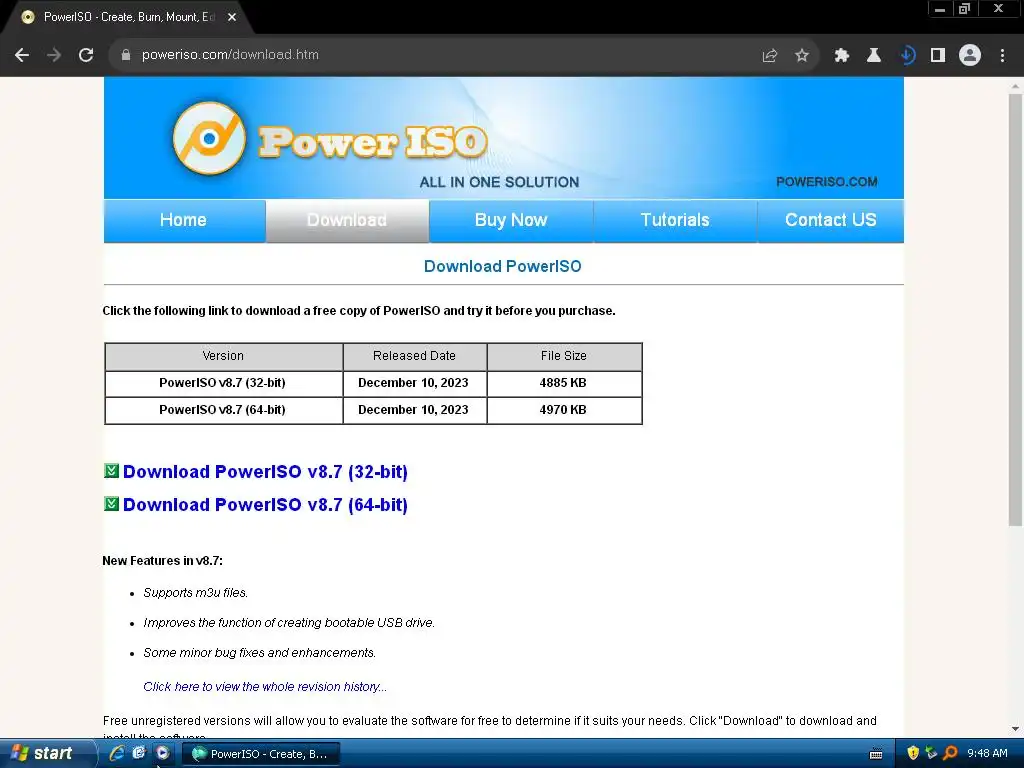Click the magnifier tray icon
Viewport: 1024px width, 768px height.
click(x=950, y=754)
